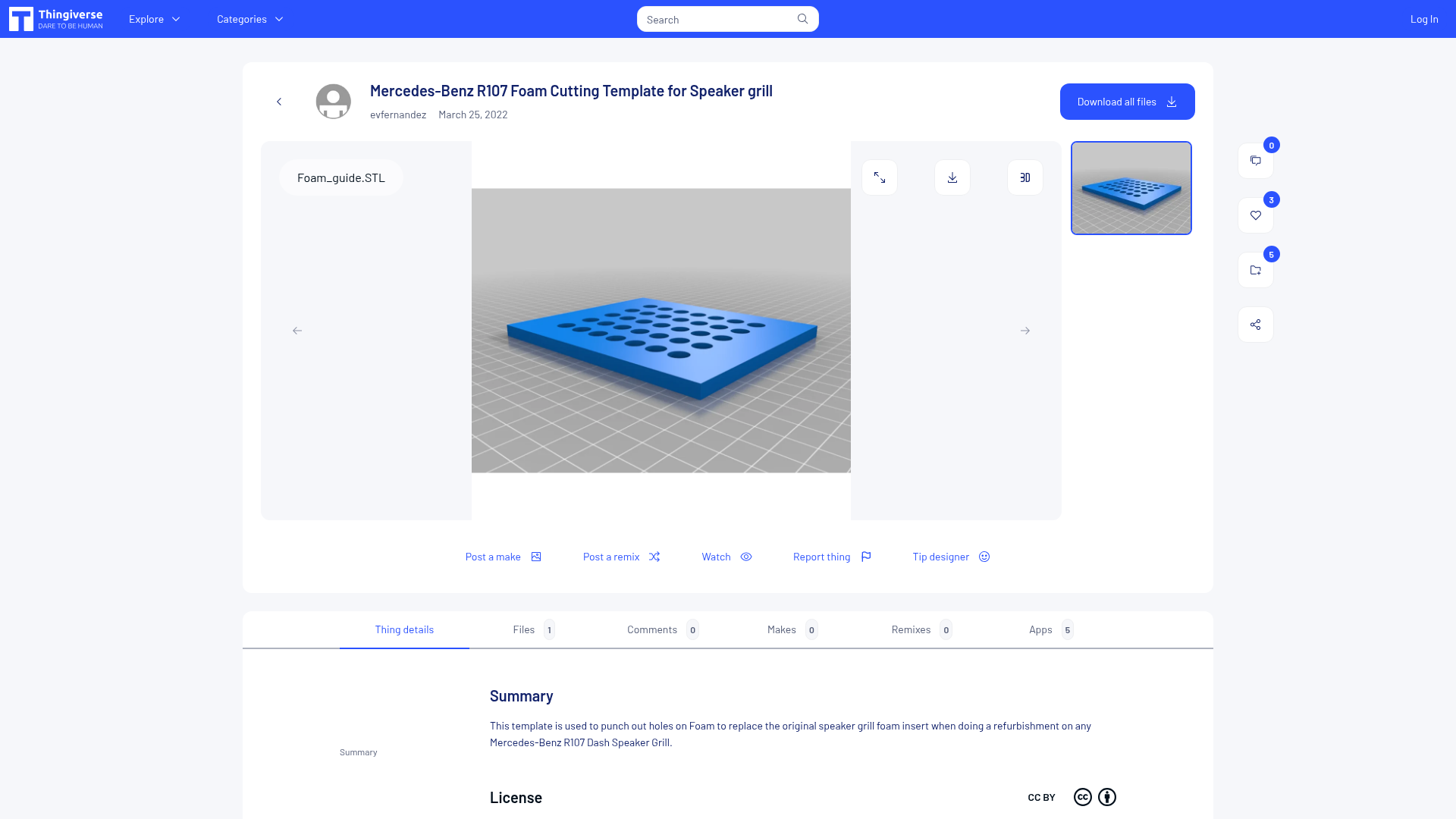Click Tip designer

click(952, 557)
